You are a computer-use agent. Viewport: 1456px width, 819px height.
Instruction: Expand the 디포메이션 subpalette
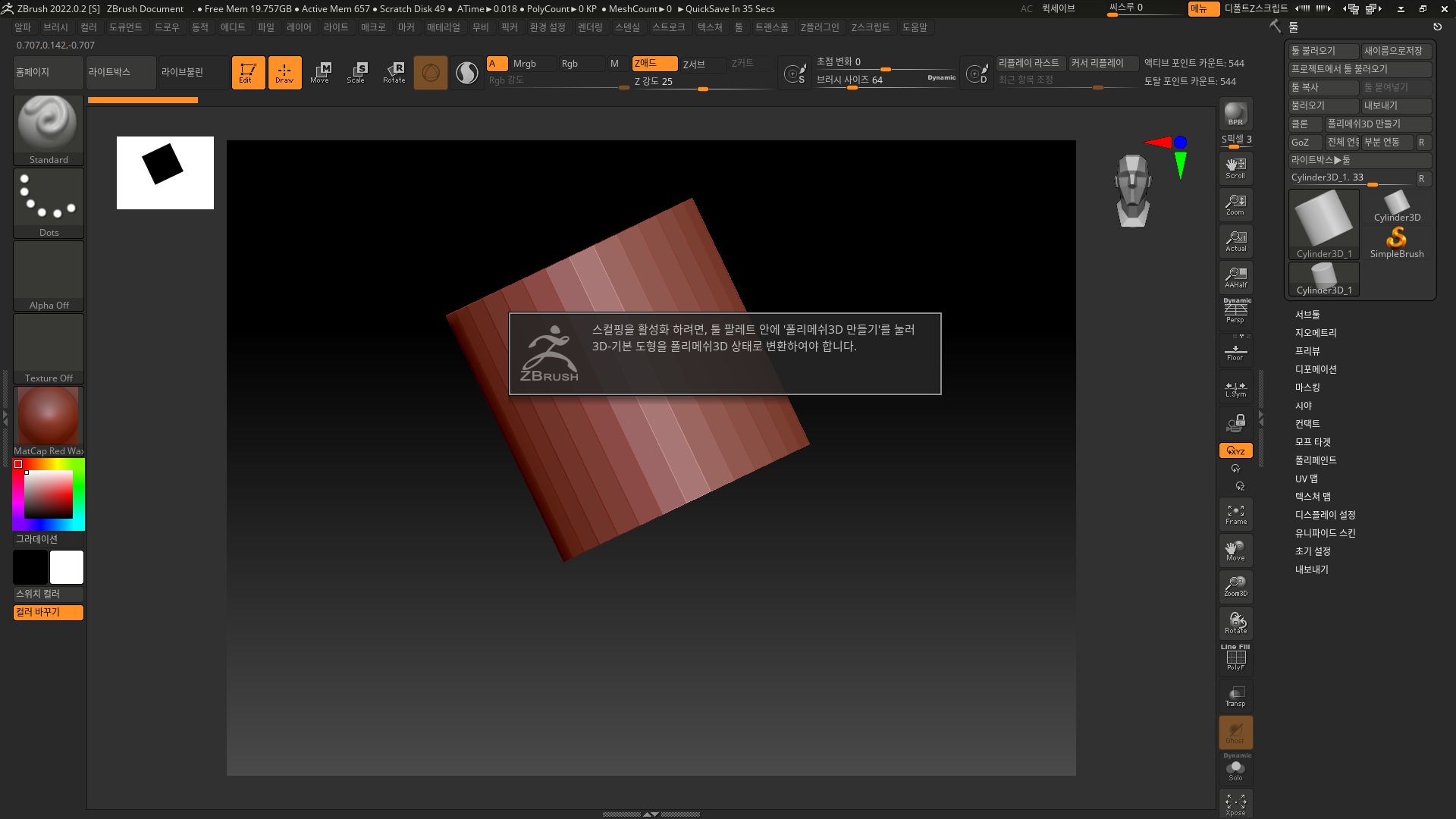click(1316, 369)
